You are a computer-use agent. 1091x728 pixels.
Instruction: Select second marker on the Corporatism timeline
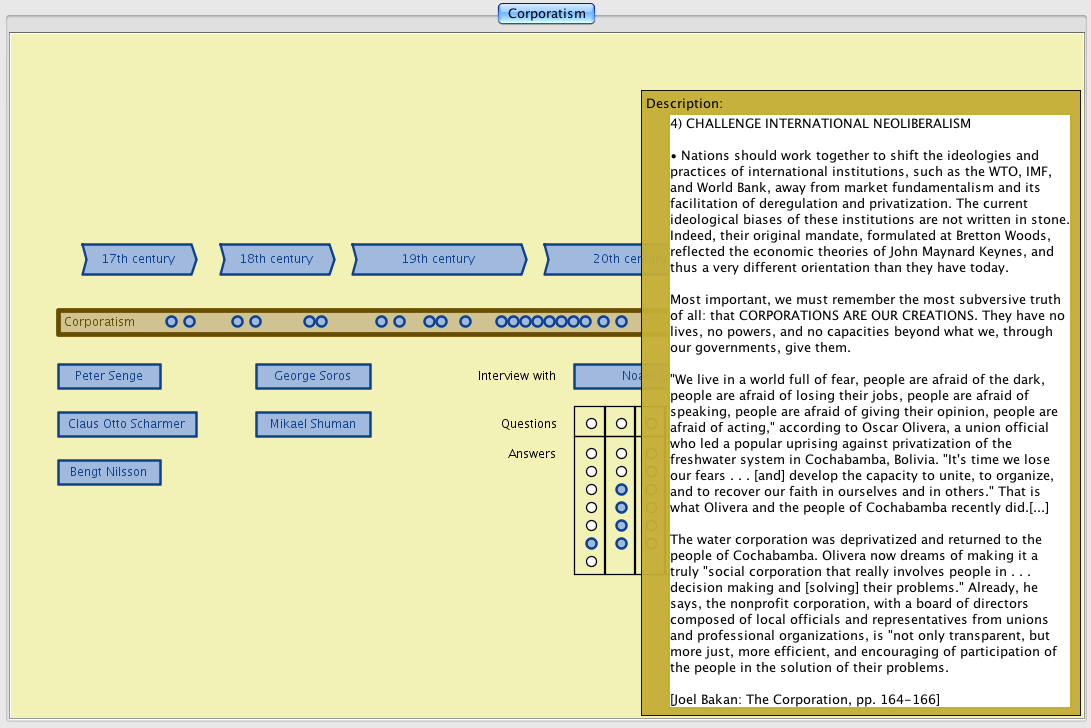(189, 322)
